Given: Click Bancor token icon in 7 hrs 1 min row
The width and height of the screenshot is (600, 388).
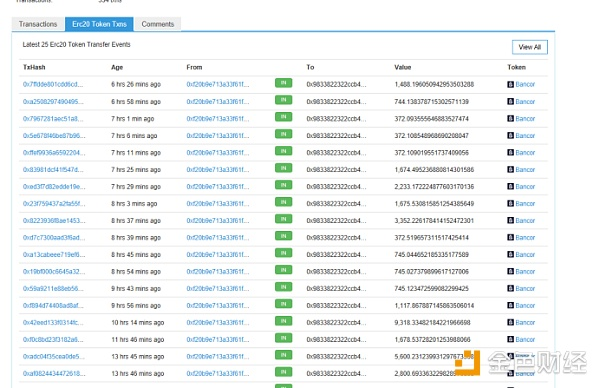Looking at the screenshot, I should click(x=510, y=118).
